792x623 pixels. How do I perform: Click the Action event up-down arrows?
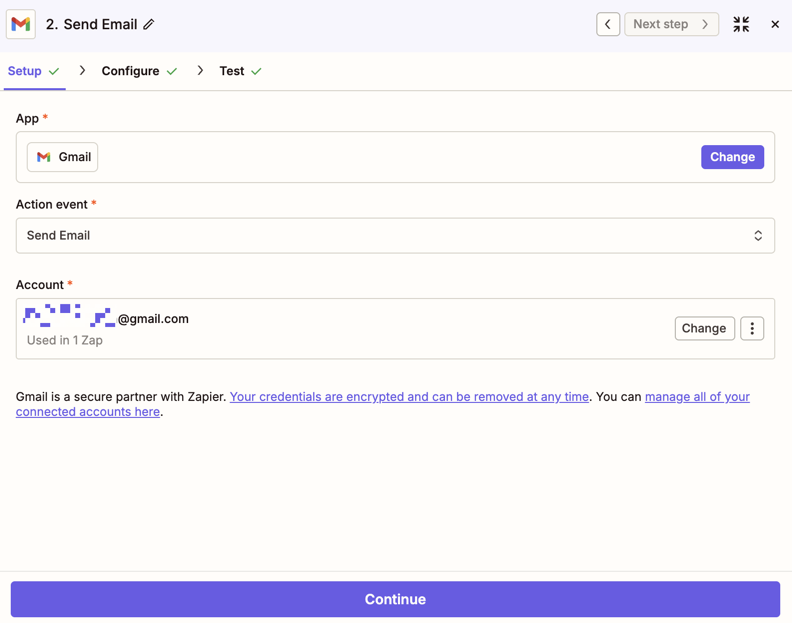coord(758,235)
